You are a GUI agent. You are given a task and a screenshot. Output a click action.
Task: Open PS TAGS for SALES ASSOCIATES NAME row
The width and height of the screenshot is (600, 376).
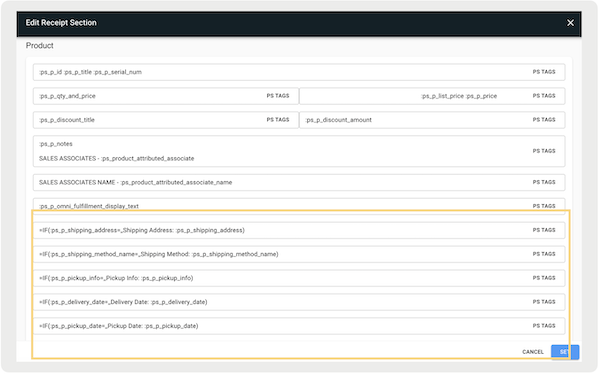click(544, 182)
